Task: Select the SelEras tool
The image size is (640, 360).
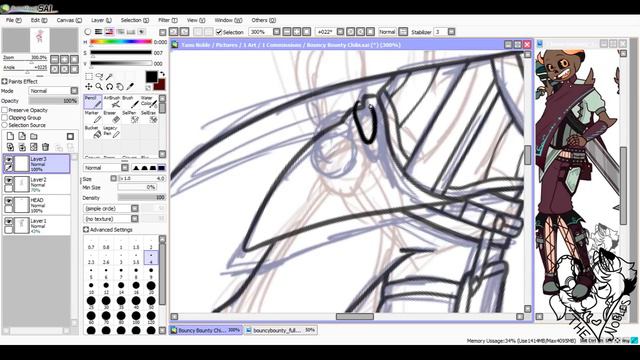Action: tap(149, 117)
